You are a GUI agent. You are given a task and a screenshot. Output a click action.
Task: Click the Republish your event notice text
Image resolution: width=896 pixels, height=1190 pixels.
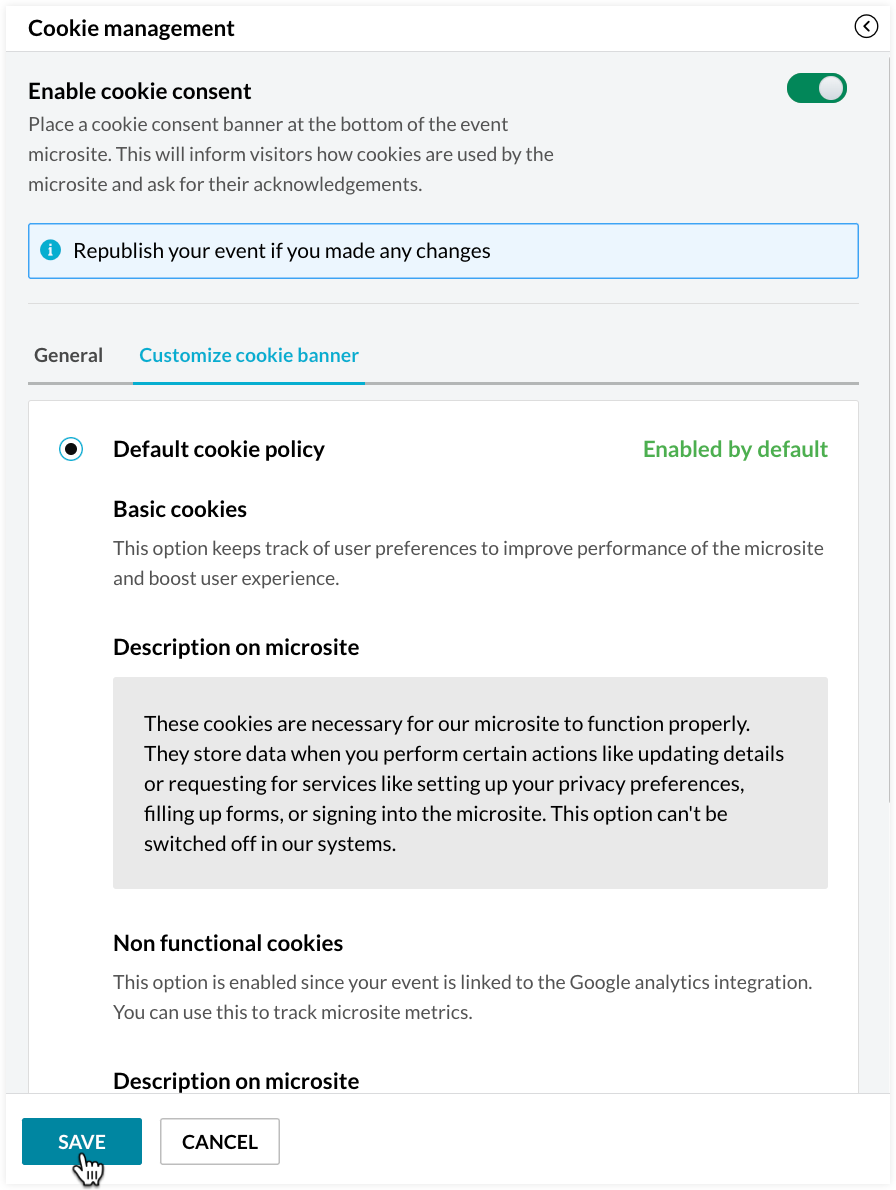tap(282, 250)
